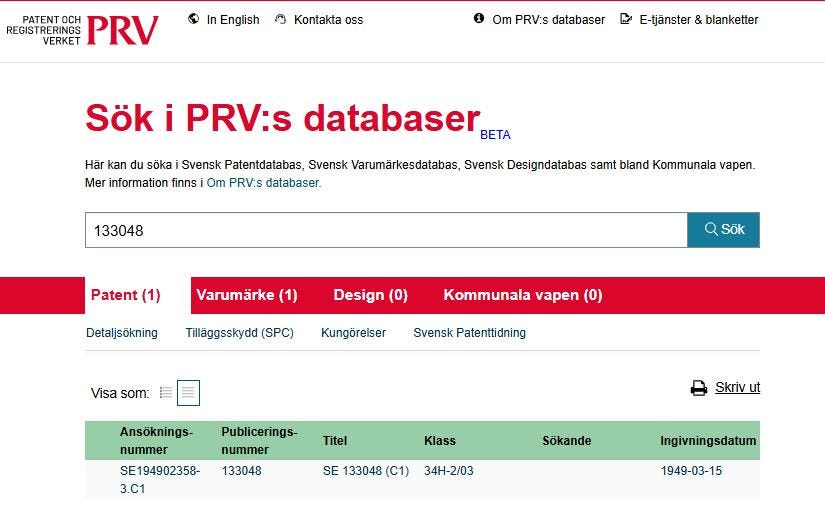Click the printer icon

point(699,388)
